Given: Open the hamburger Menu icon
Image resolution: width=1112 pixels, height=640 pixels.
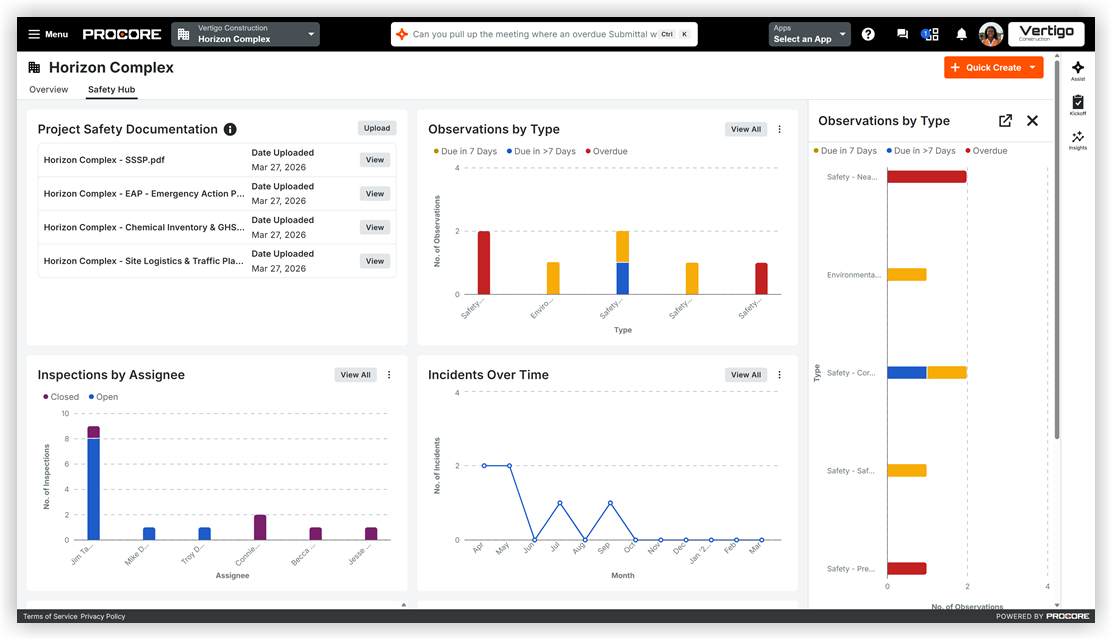Looking at the screenshot, I should [34, 33].
